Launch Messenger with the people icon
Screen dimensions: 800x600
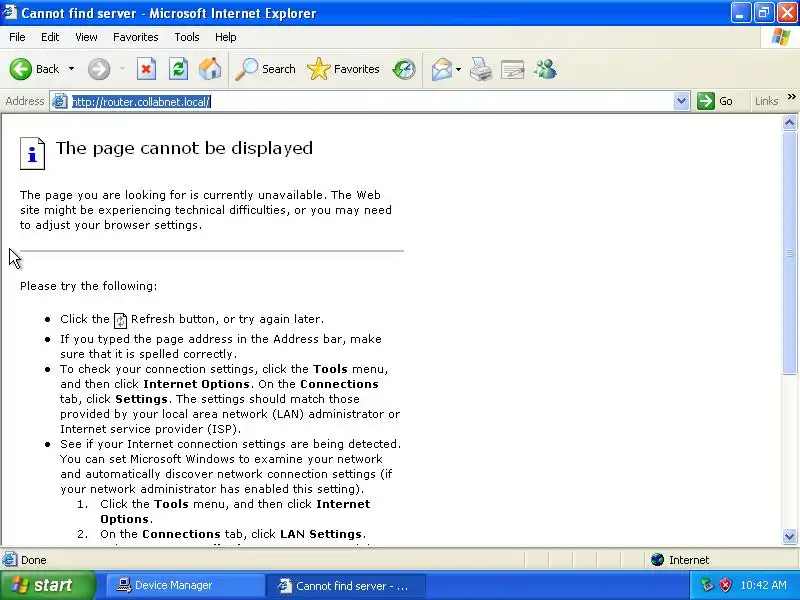[545, 69]
